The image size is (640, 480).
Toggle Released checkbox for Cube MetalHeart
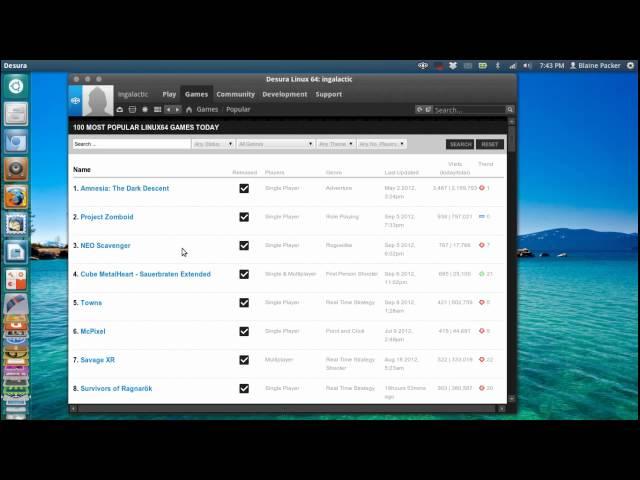(x=244, y=274)
